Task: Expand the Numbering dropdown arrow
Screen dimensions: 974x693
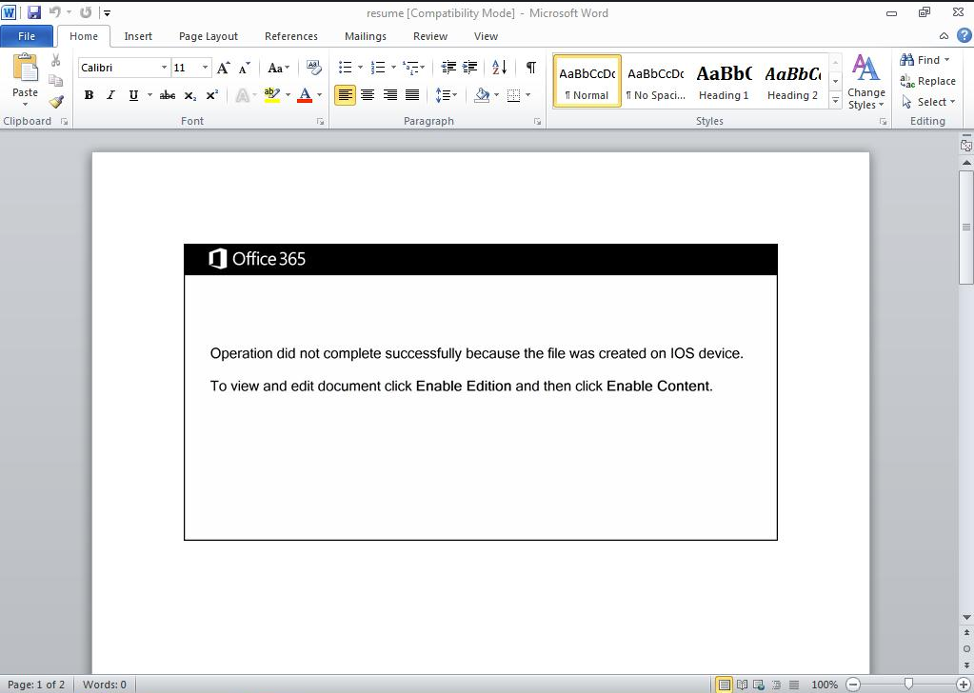Action: 393,67
